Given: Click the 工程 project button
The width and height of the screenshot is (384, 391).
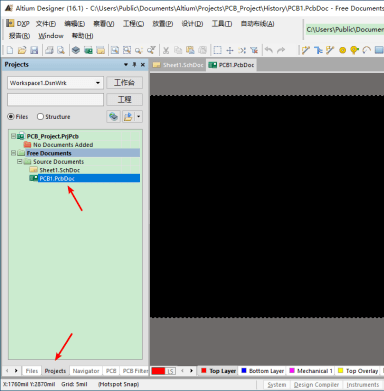Looking at the screenshot, I should [124, 99].
